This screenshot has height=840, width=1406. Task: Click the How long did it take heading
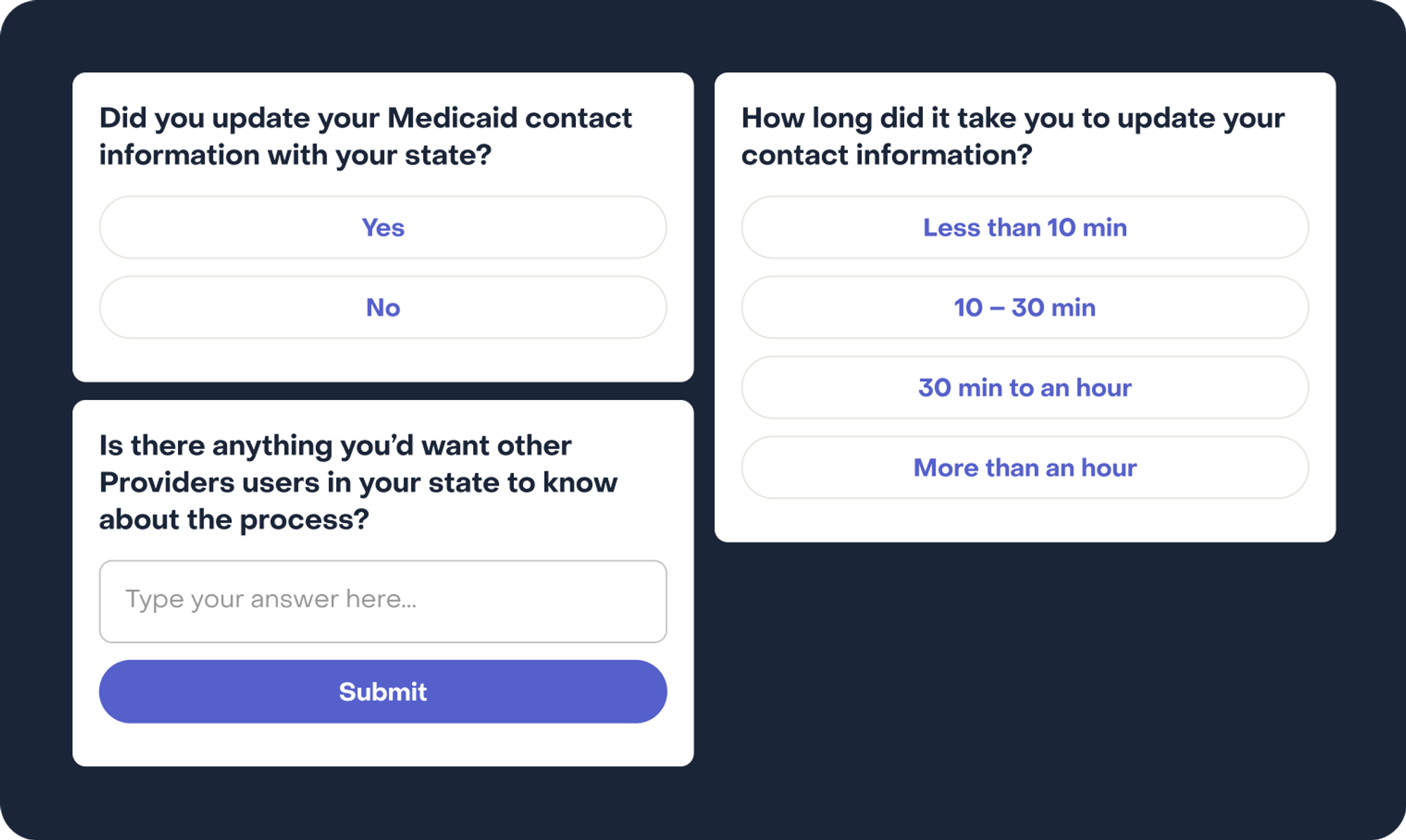tap(1012, 136)
